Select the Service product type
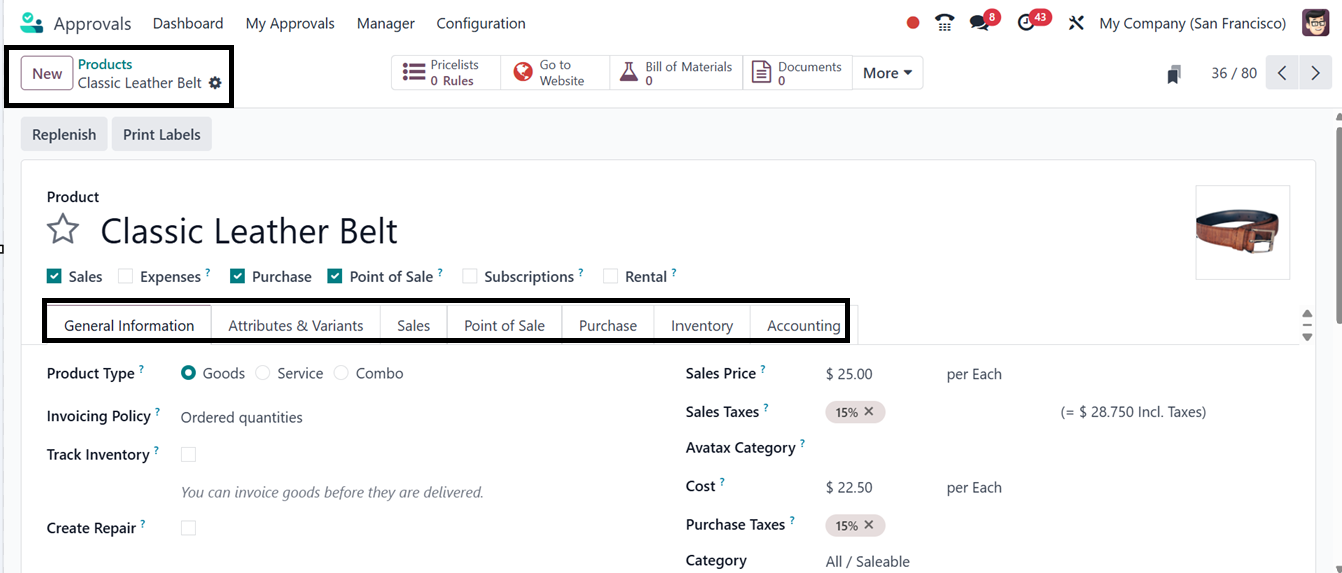Viewport: 1342px width, 573px height. coord(263,373)
